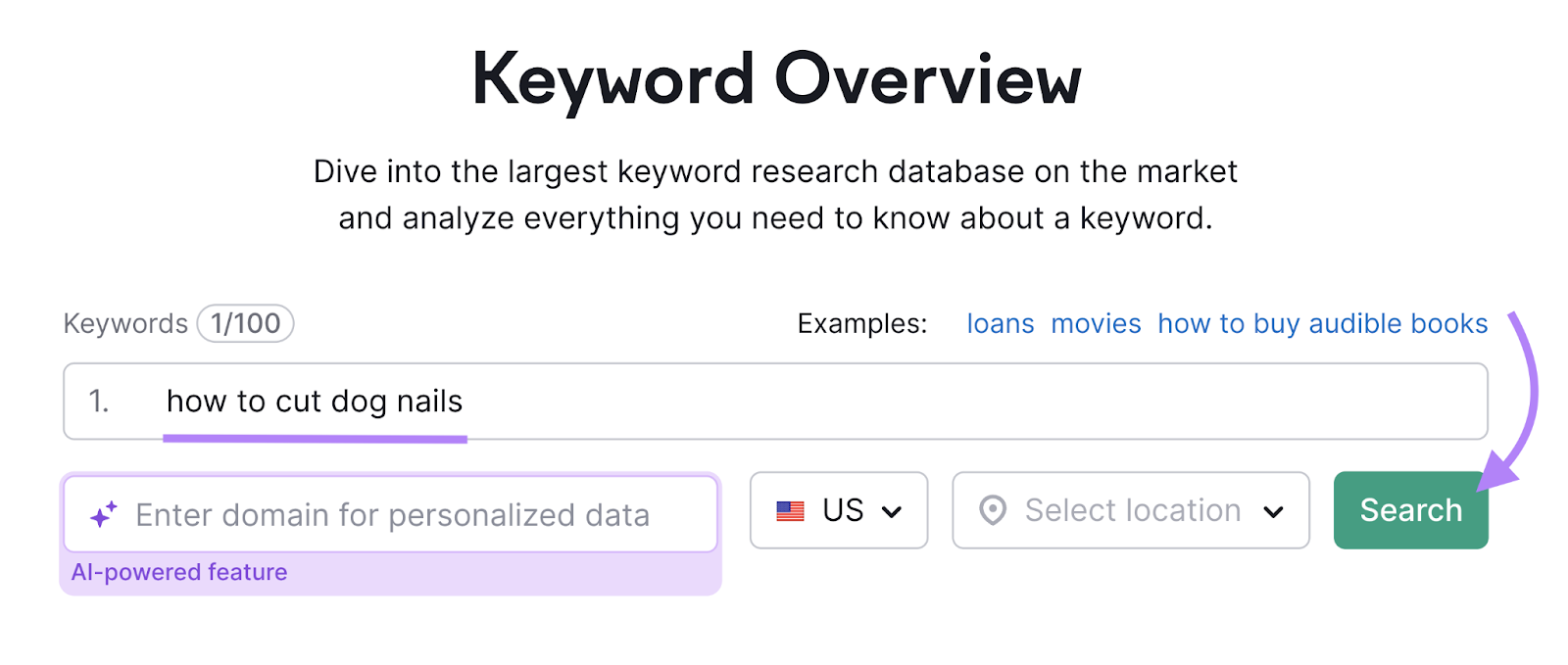Open the loans example keyword
The height and width of the screenshot is (665, 1568).
pos(1000,323)
